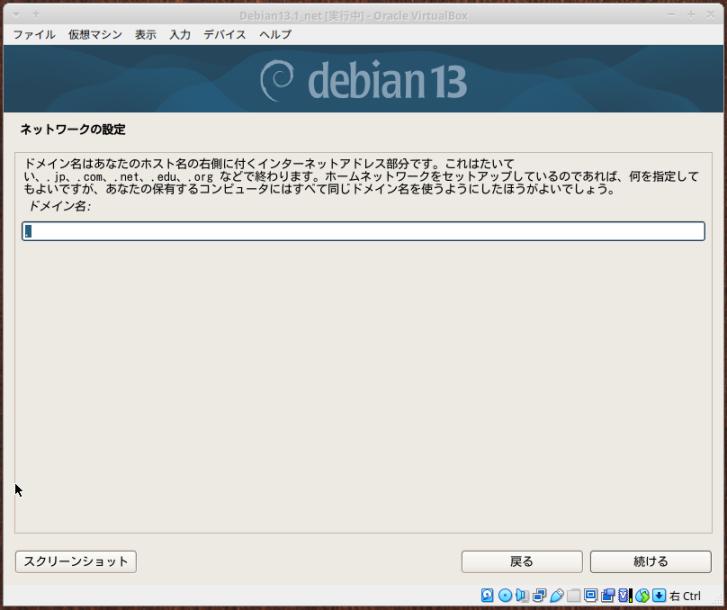Click the Debian 13 logo banner
The image size is (727, 610).
[x=364, y=79]
